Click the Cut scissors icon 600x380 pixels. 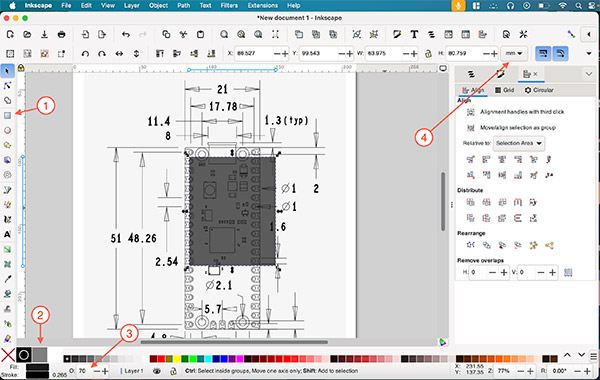click(183, 34)
